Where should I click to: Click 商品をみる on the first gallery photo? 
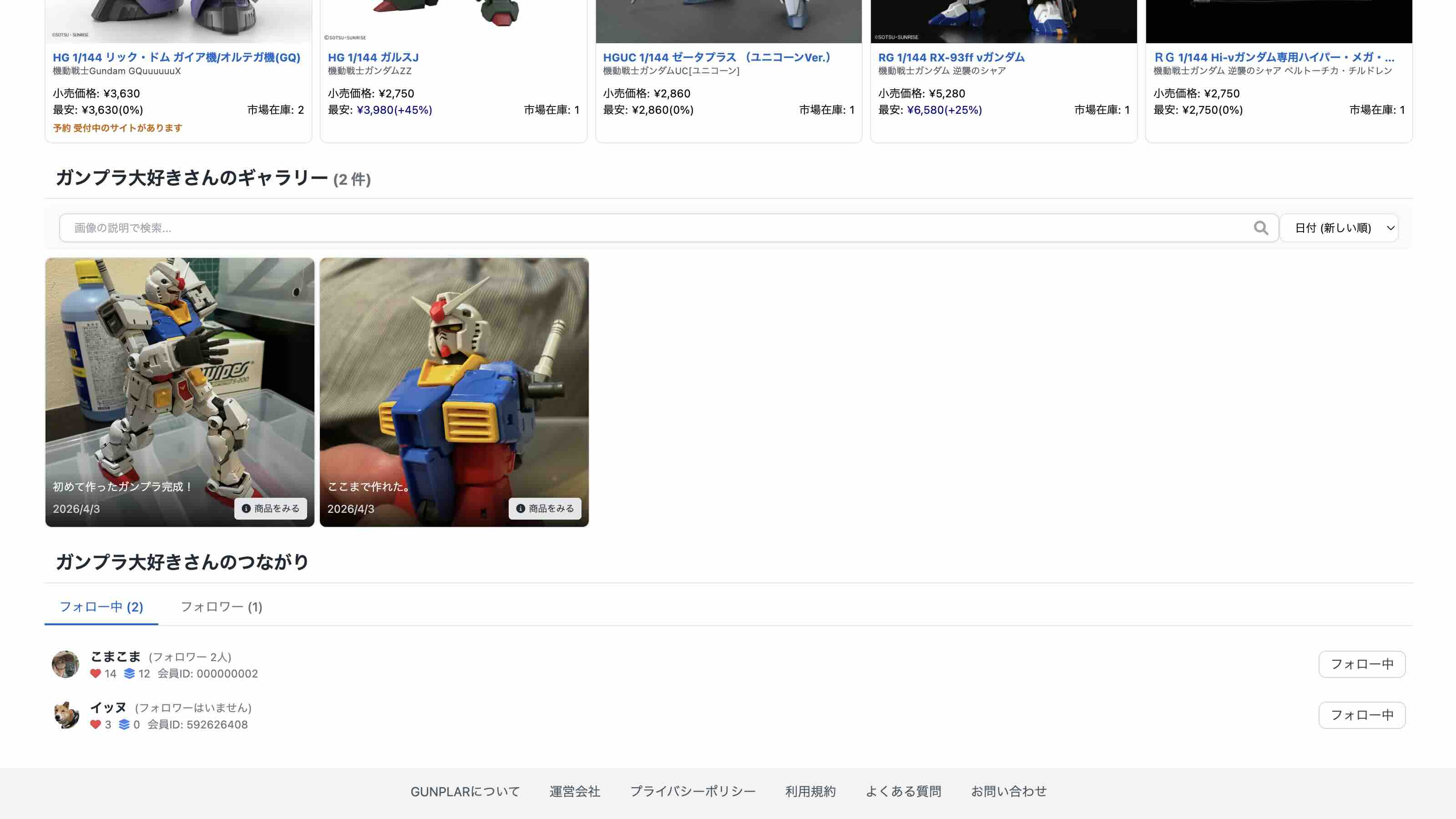tap(271, 509)
